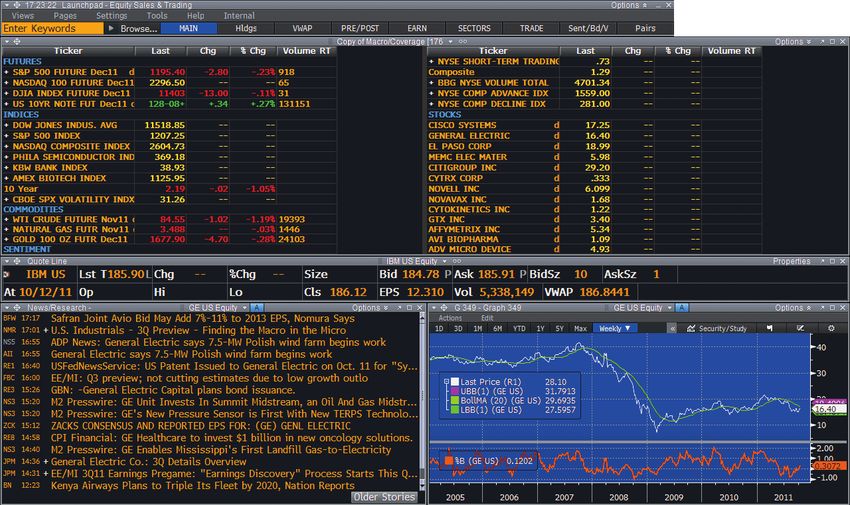Collapse the Last Price legend tree node
This screenshot has height=505, width=850.
click(x=447, y=381)
